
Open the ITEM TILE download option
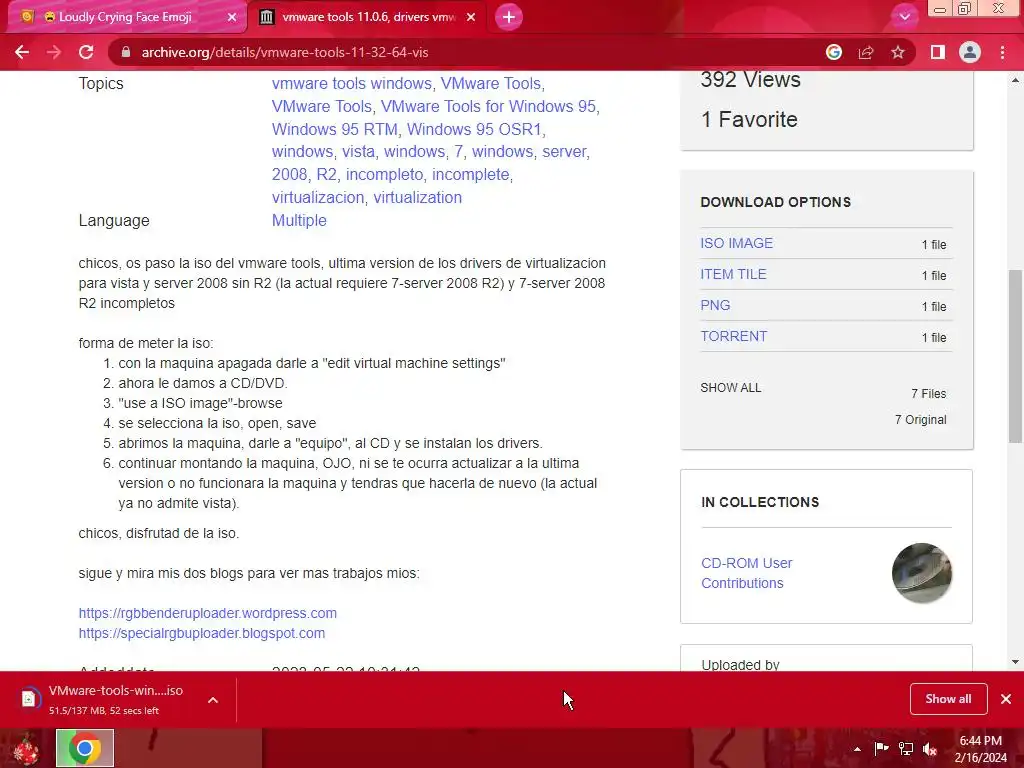(733, 274)
